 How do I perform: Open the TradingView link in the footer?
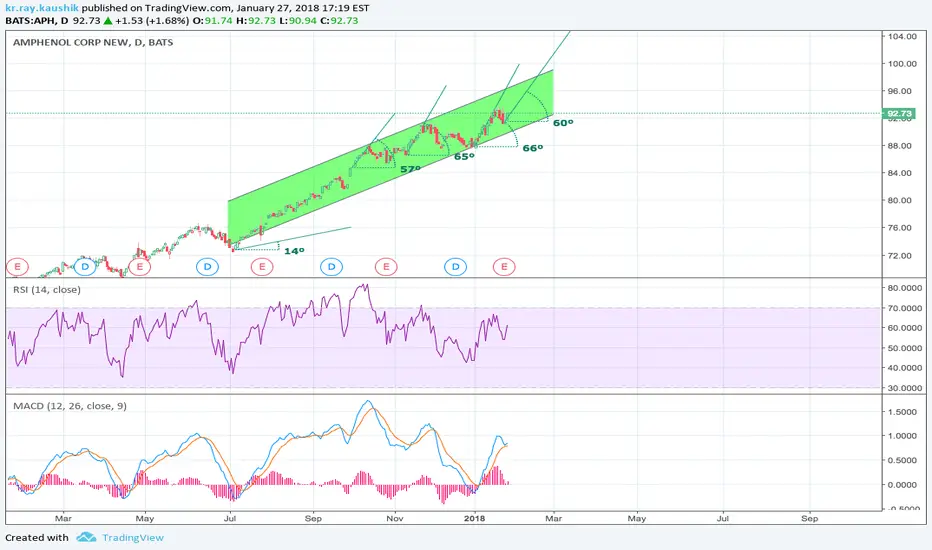click(x=133, y=538)
